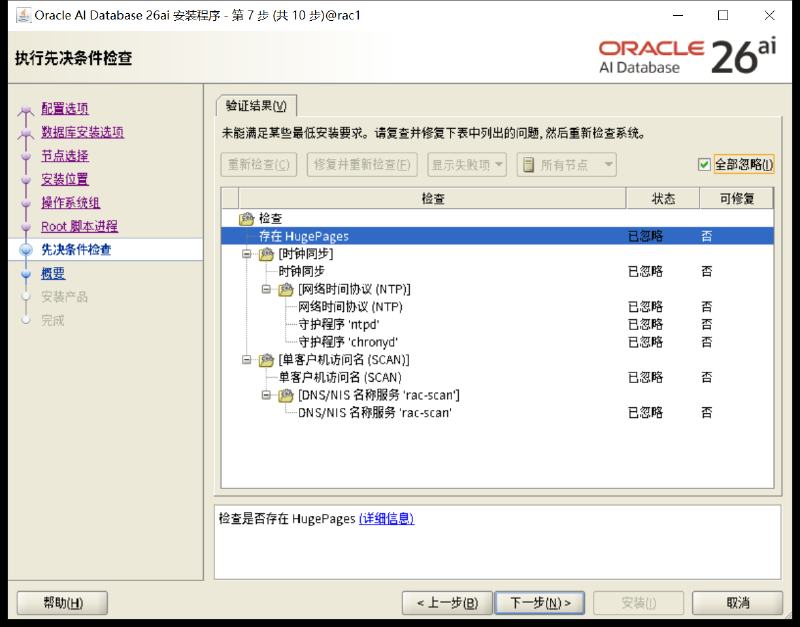Screen dimensions: 800x627
Task: Go to 安装位置 step
Action: pyautogui.click(x=65, y=179)
